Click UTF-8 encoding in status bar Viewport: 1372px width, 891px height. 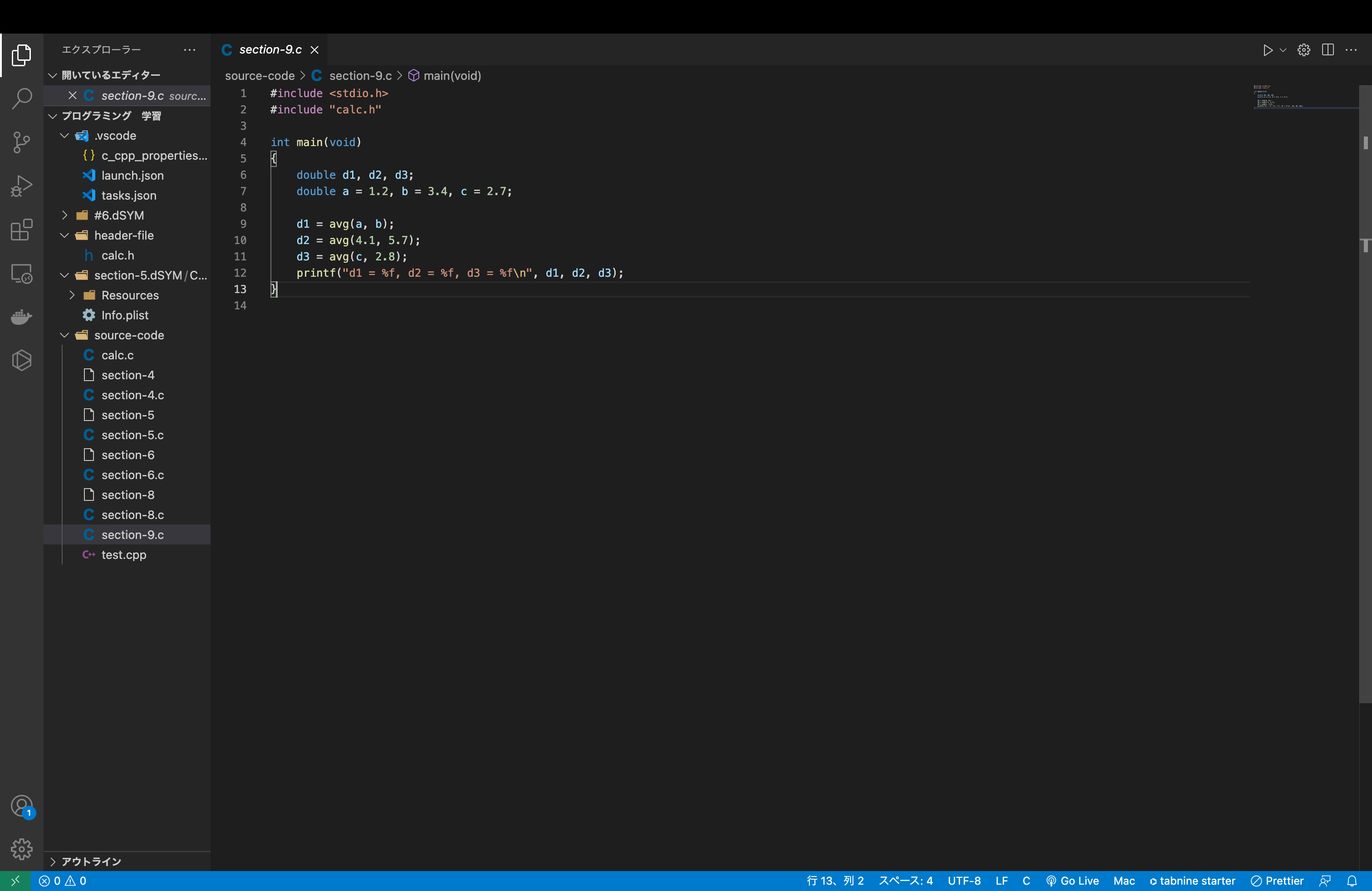click(964, 881)
